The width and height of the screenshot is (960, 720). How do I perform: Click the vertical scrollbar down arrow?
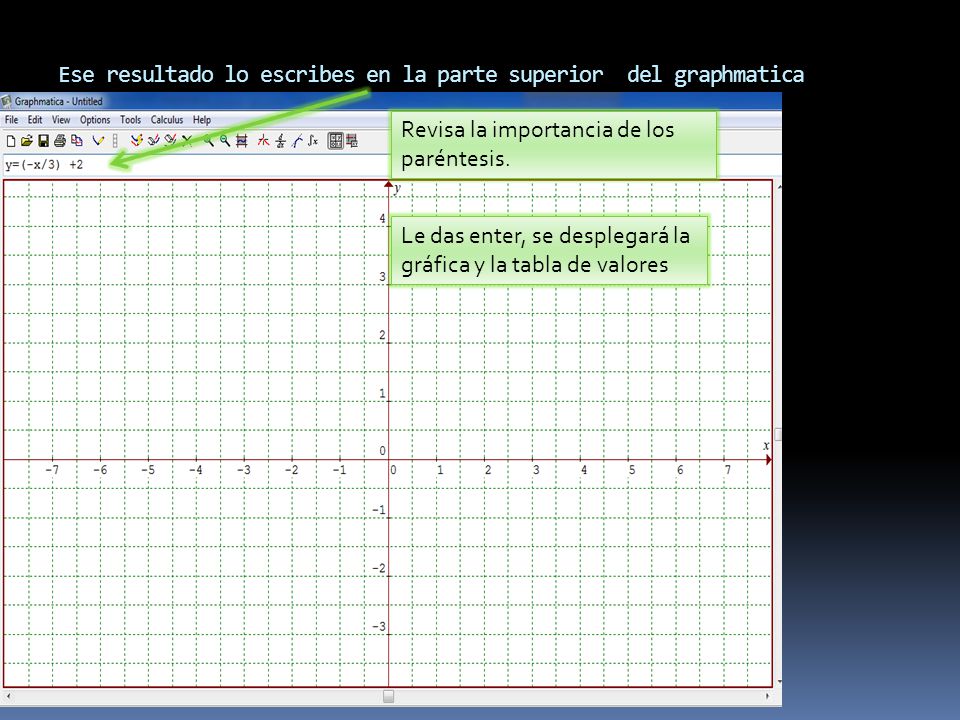point(779,681)
